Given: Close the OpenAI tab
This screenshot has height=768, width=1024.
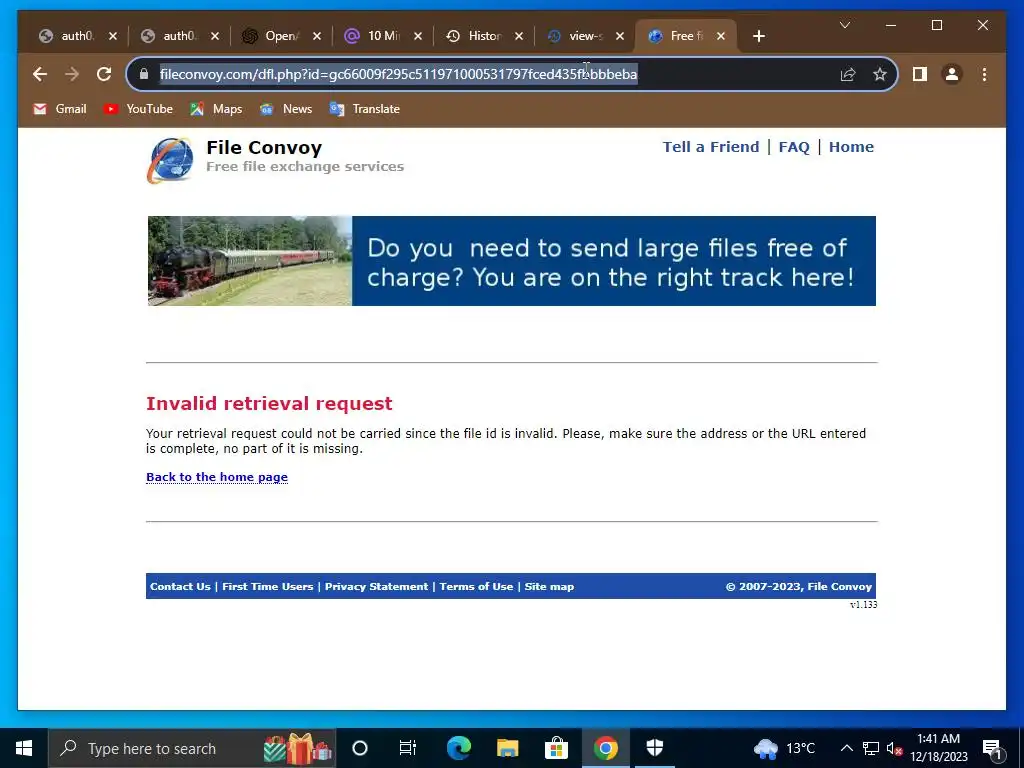Looking at the screenshot, I should click(x=317, y=36).
